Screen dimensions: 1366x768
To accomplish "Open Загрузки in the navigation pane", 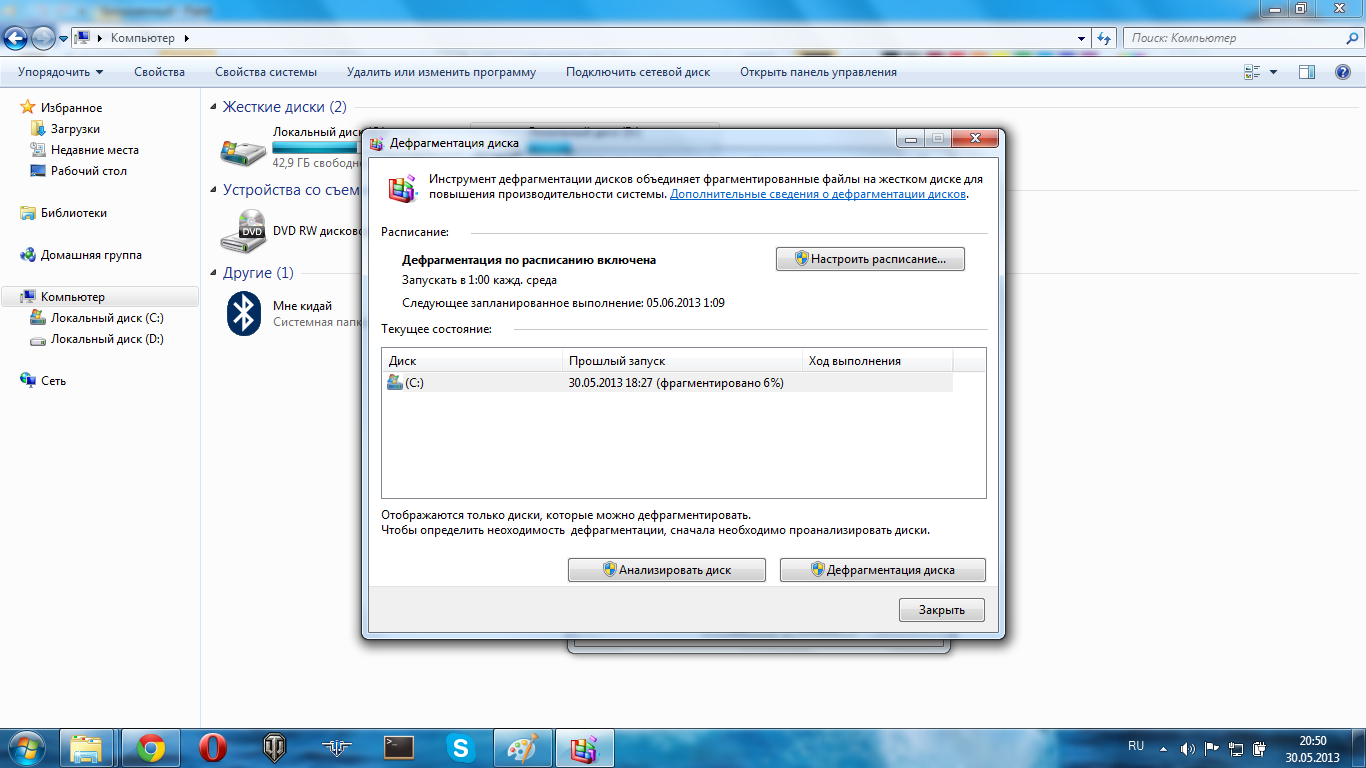I will [x=75, y=129].
